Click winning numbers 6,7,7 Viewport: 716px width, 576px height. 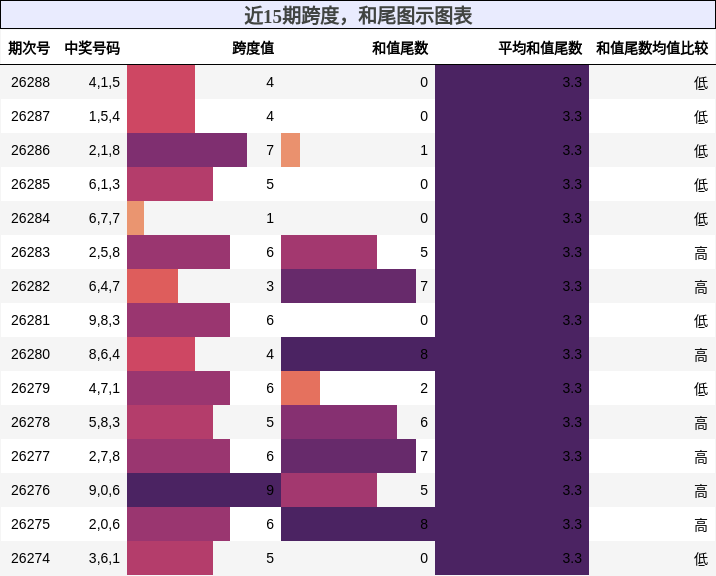(104, 218)
